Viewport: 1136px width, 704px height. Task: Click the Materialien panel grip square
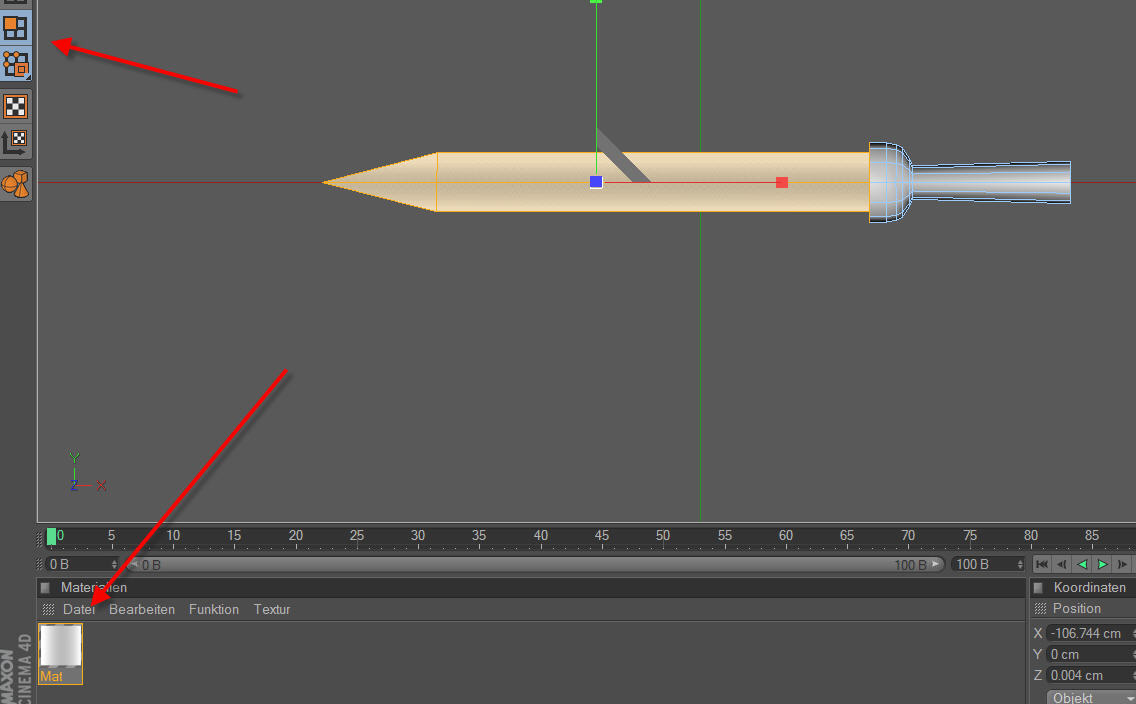tap(46, 587)
